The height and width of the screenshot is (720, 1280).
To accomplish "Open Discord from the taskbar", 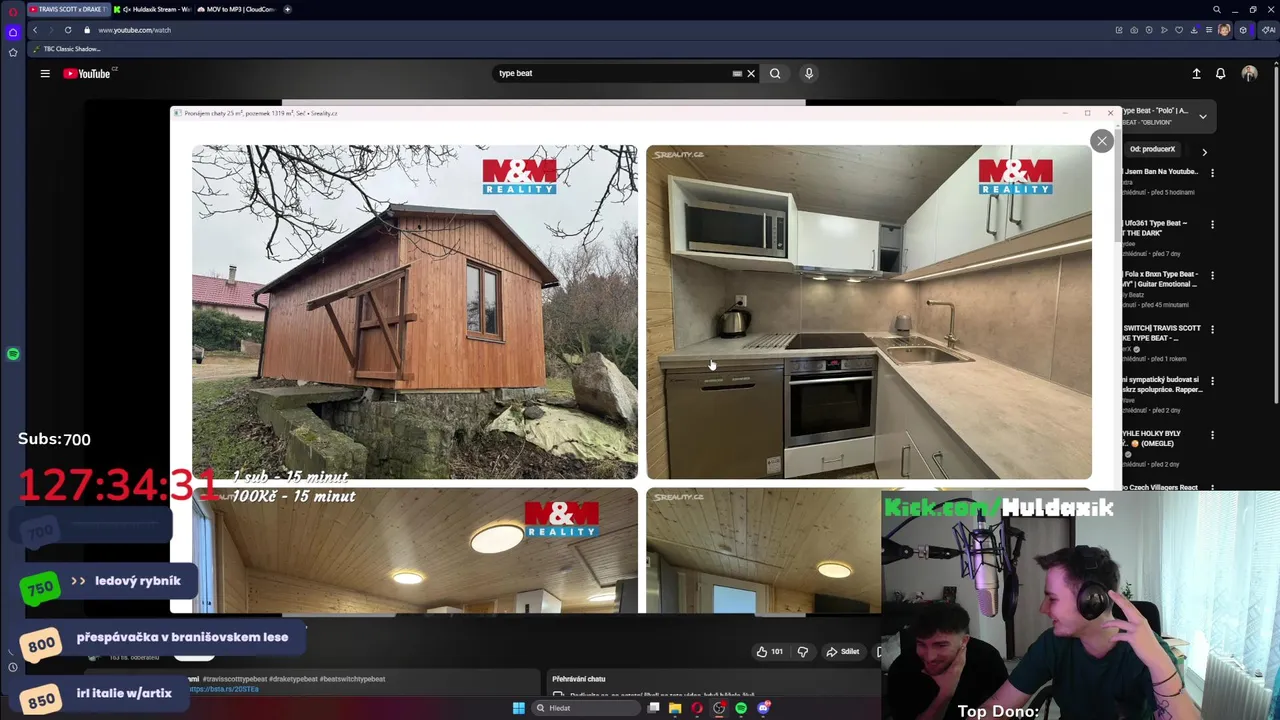I will (x=763, y=708).
